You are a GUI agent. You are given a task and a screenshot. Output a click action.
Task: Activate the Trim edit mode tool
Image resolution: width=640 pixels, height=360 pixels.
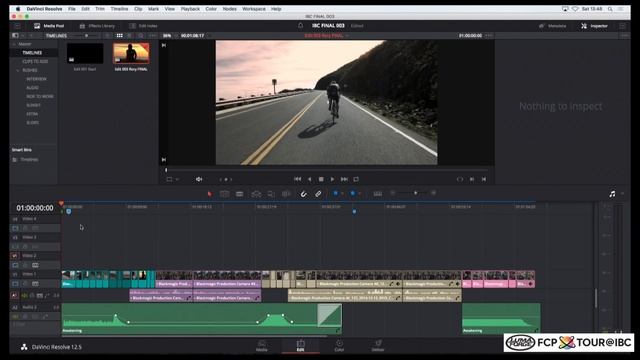coord(224,194)
